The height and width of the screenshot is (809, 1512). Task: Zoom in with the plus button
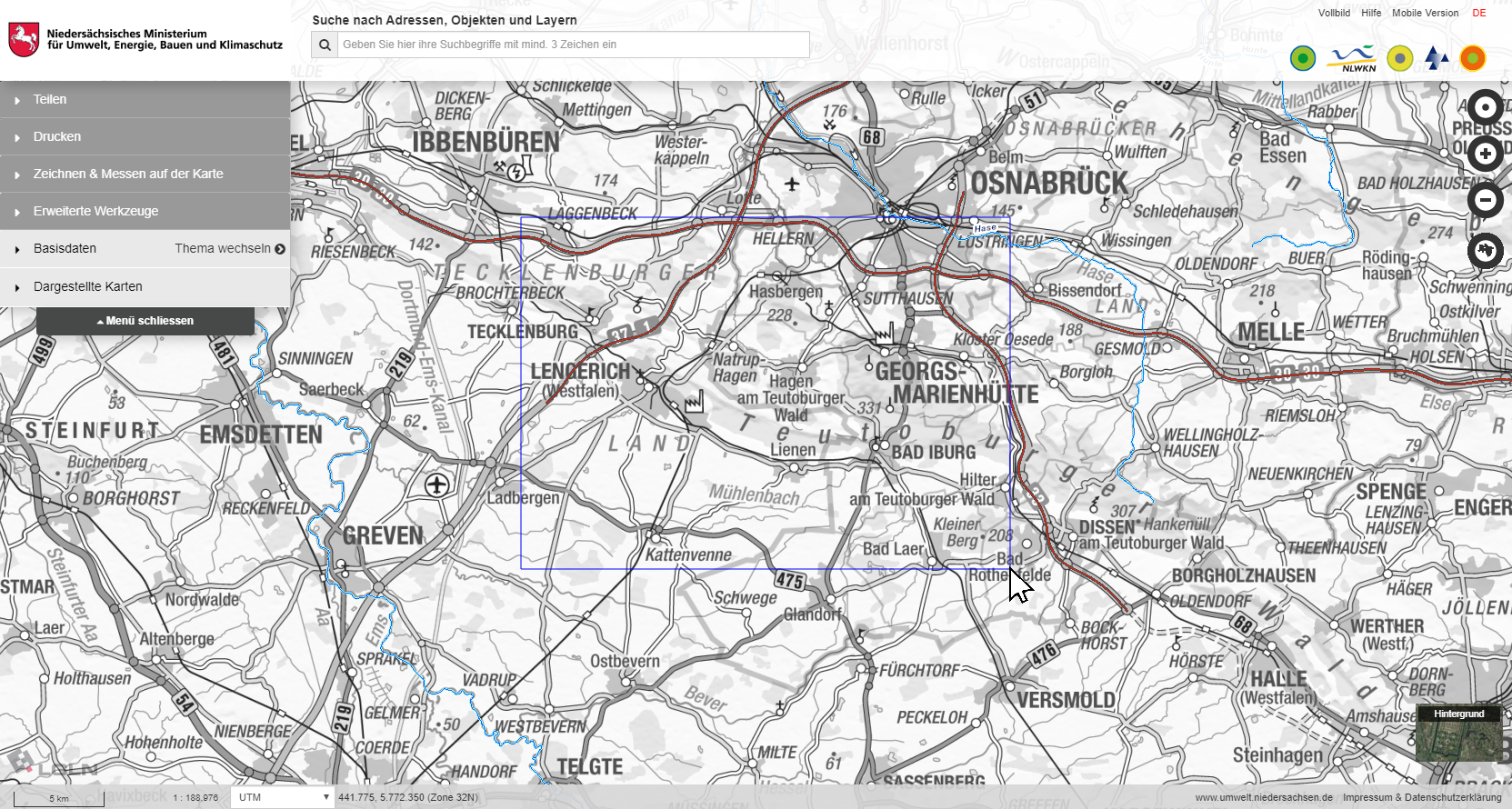pyautogui.click(x=1486, y=154)
